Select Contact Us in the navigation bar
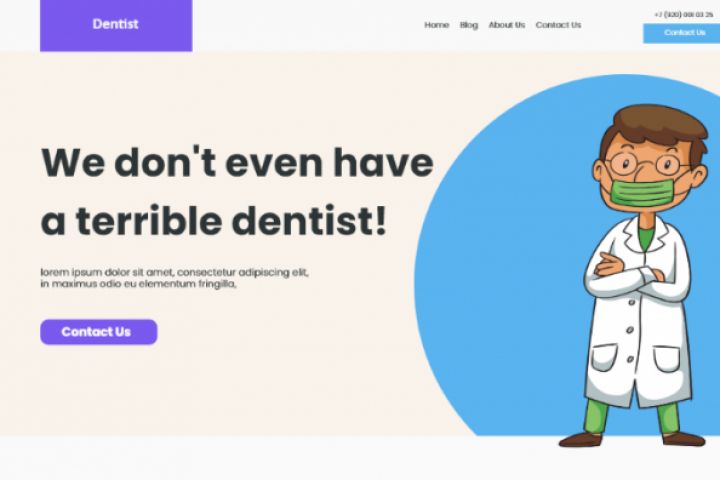The height and width of the screenshot is (480, 720). tap(558, 25)
